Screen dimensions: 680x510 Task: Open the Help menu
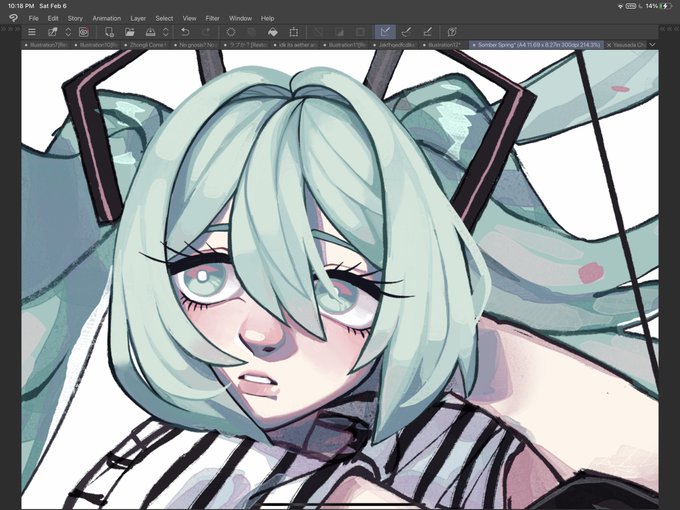(268, 18)
